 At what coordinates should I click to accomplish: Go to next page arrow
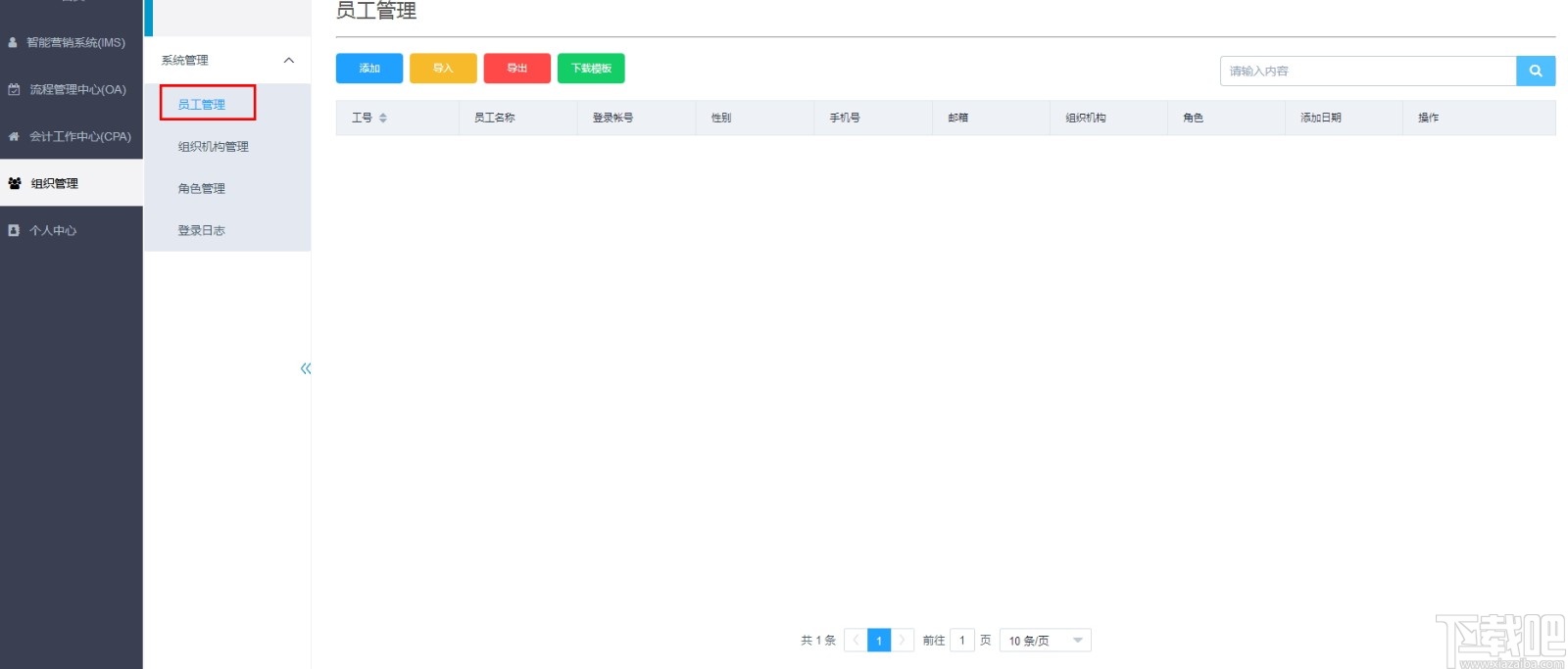(903, 641)
